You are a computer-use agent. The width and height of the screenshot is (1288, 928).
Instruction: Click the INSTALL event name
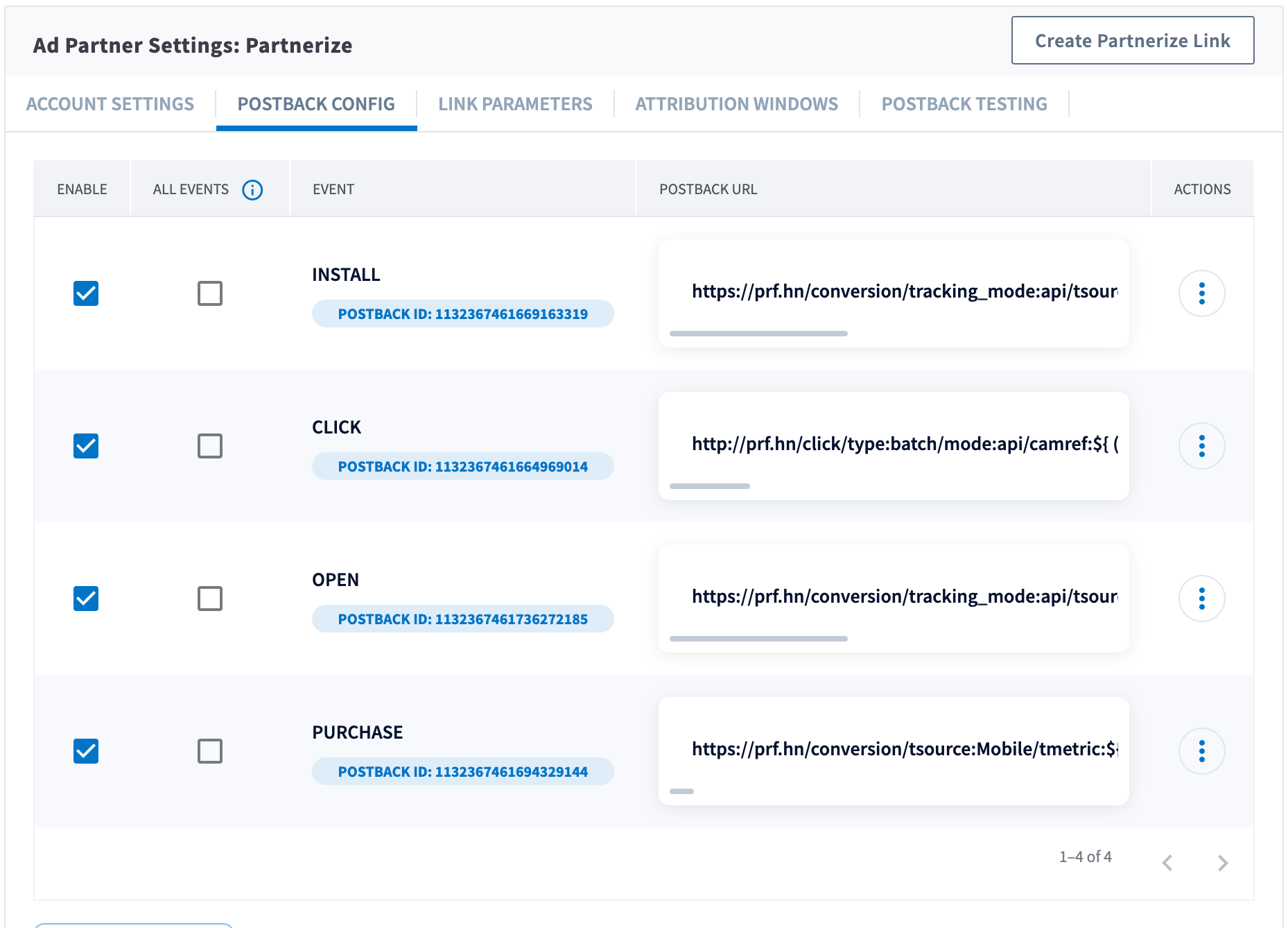[346, 275]
